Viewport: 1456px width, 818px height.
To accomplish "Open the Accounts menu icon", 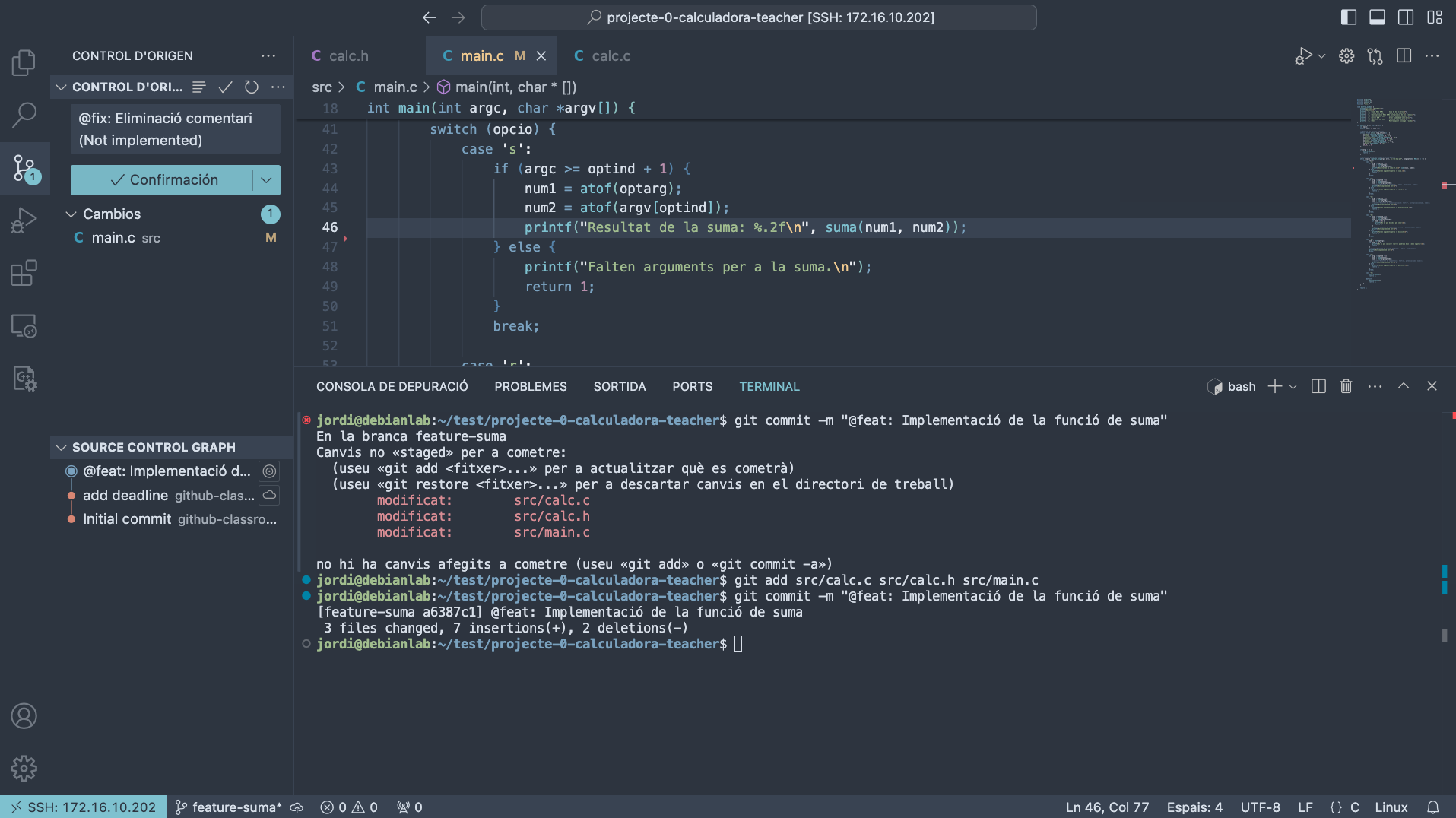I will (24, 716).
